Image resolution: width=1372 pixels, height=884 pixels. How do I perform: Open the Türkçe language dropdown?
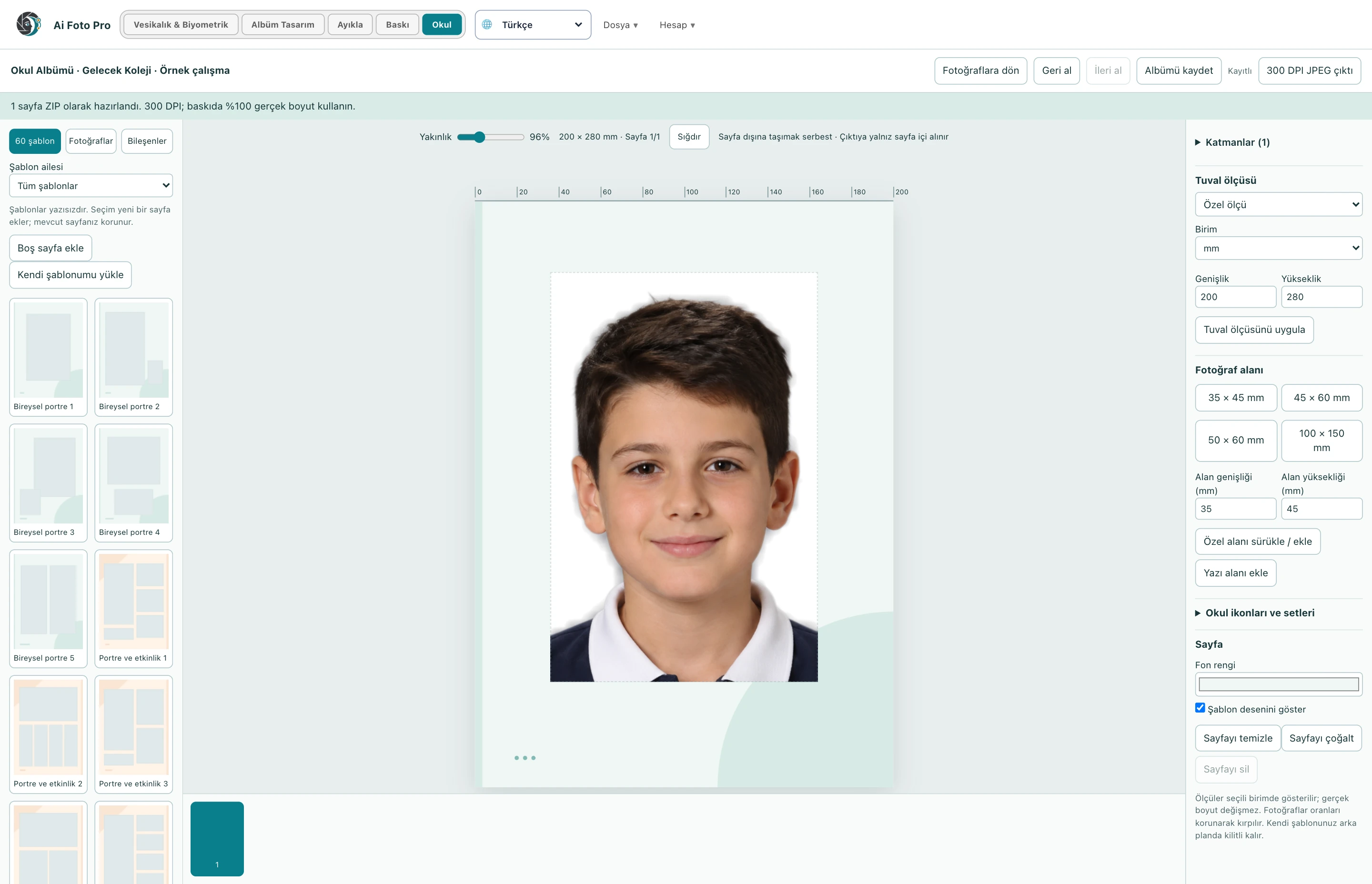(533, 25)
